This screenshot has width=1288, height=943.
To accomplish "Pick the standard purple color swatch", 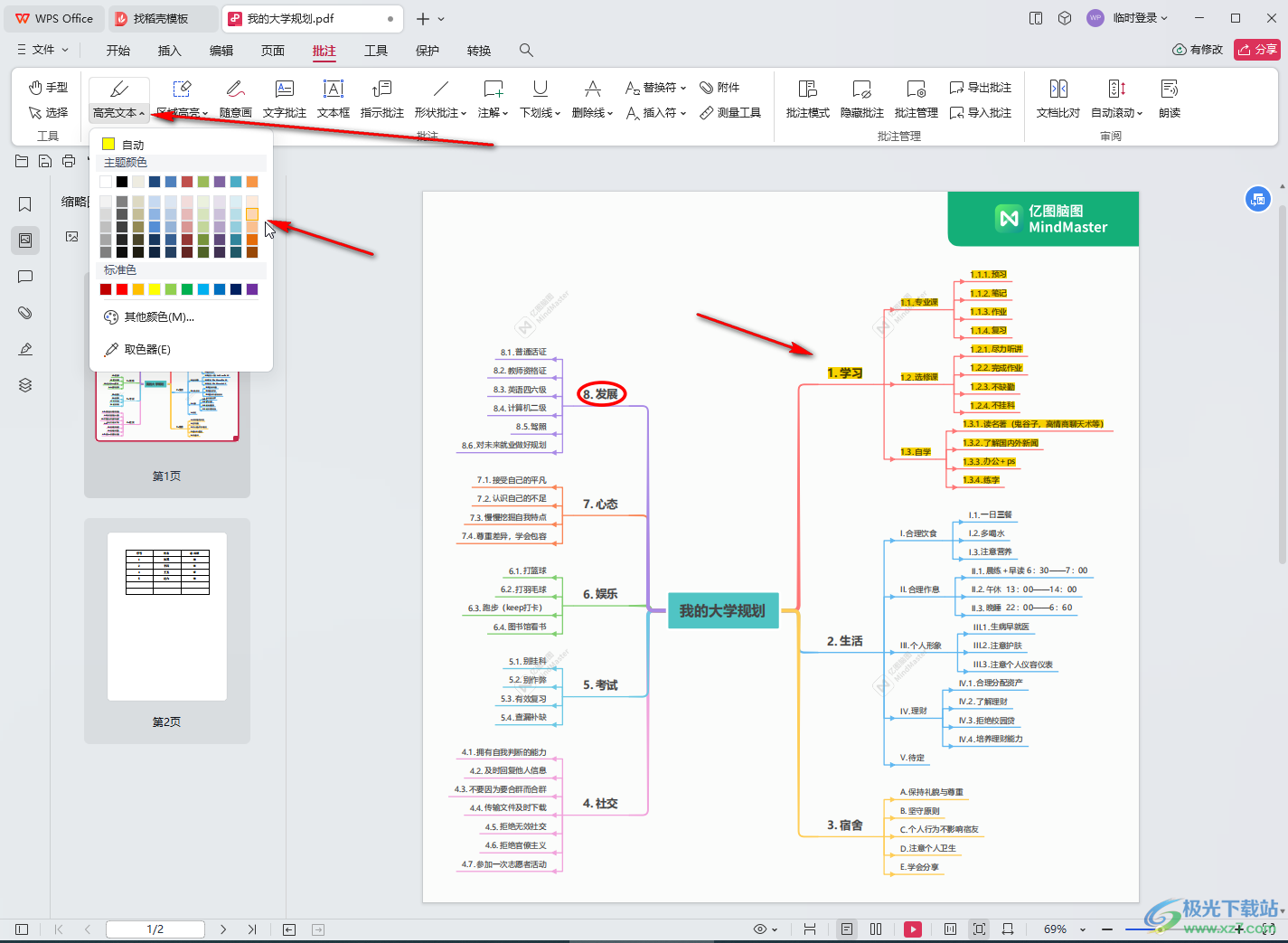I will pos(252,289).
